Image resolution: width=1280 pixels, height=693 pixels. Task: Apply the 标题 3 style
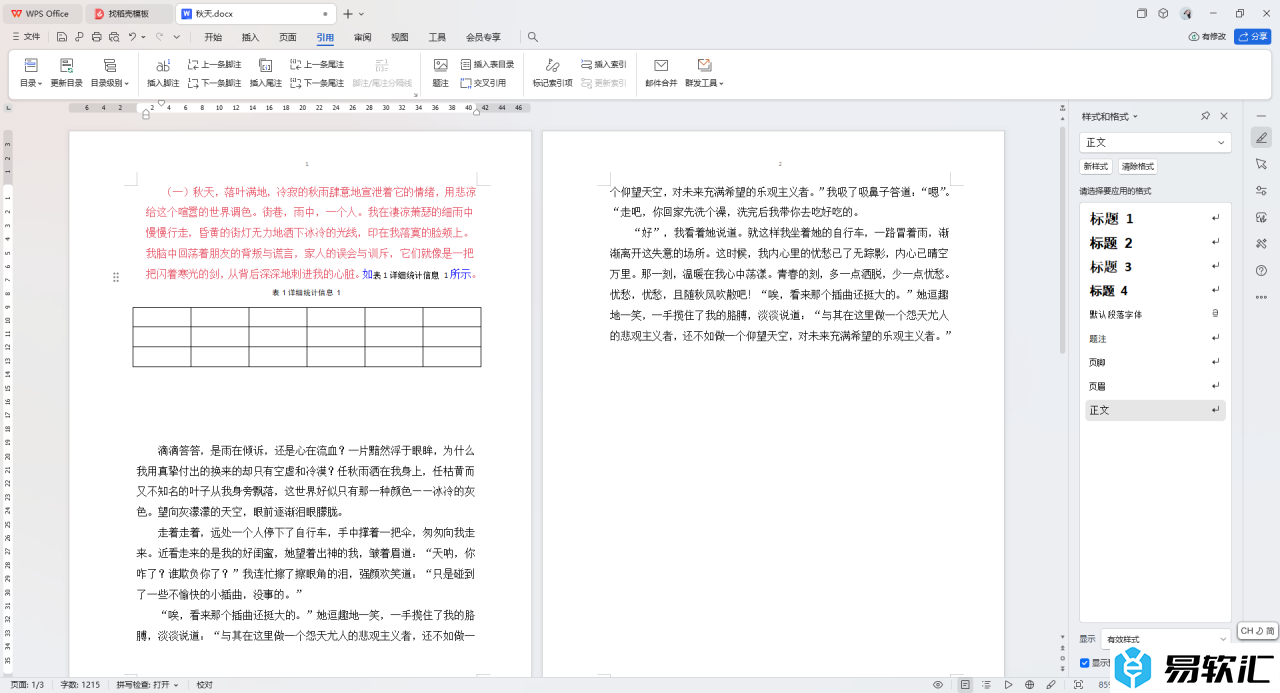[1155, 266]
